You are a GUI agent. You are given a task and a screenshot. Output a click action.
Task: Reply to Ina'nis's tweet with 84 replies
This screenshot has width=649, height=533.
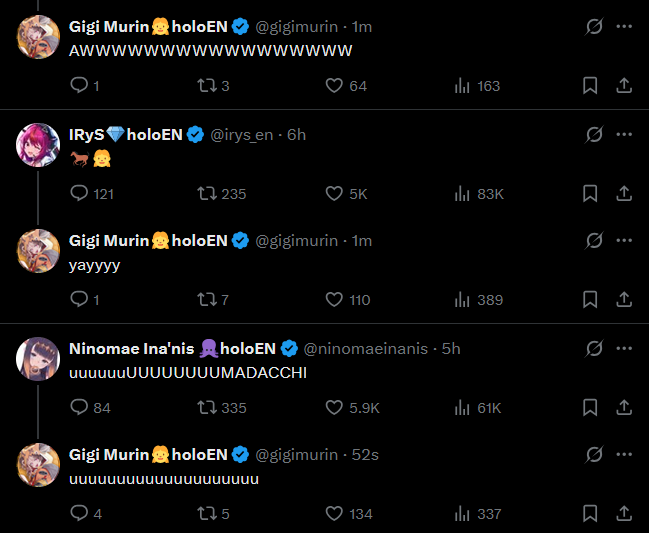coord(80,407)
